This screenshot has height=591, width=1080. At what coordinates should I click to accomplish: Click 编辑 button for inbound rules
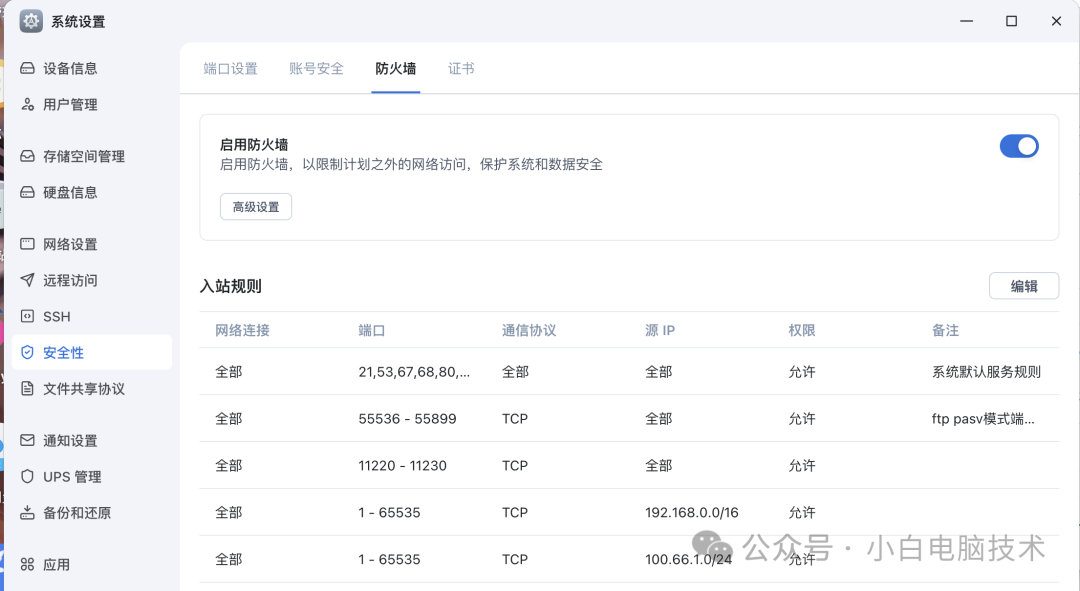(1024, 286)
